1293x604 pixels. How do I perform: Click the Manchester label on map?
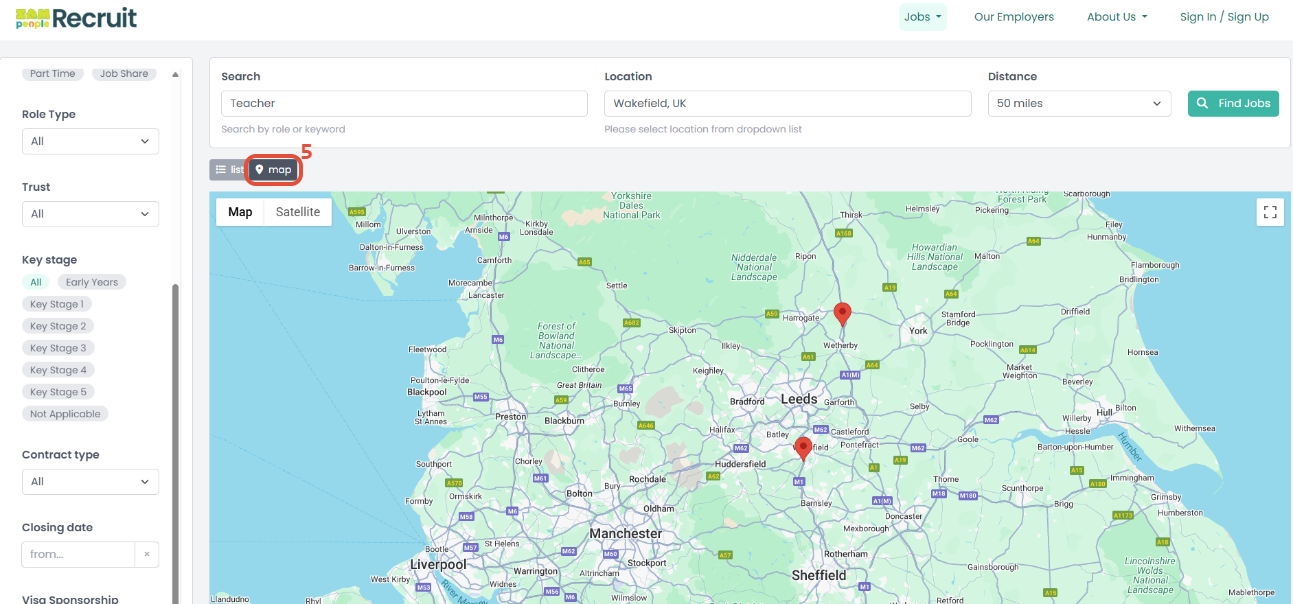[626, 534]
